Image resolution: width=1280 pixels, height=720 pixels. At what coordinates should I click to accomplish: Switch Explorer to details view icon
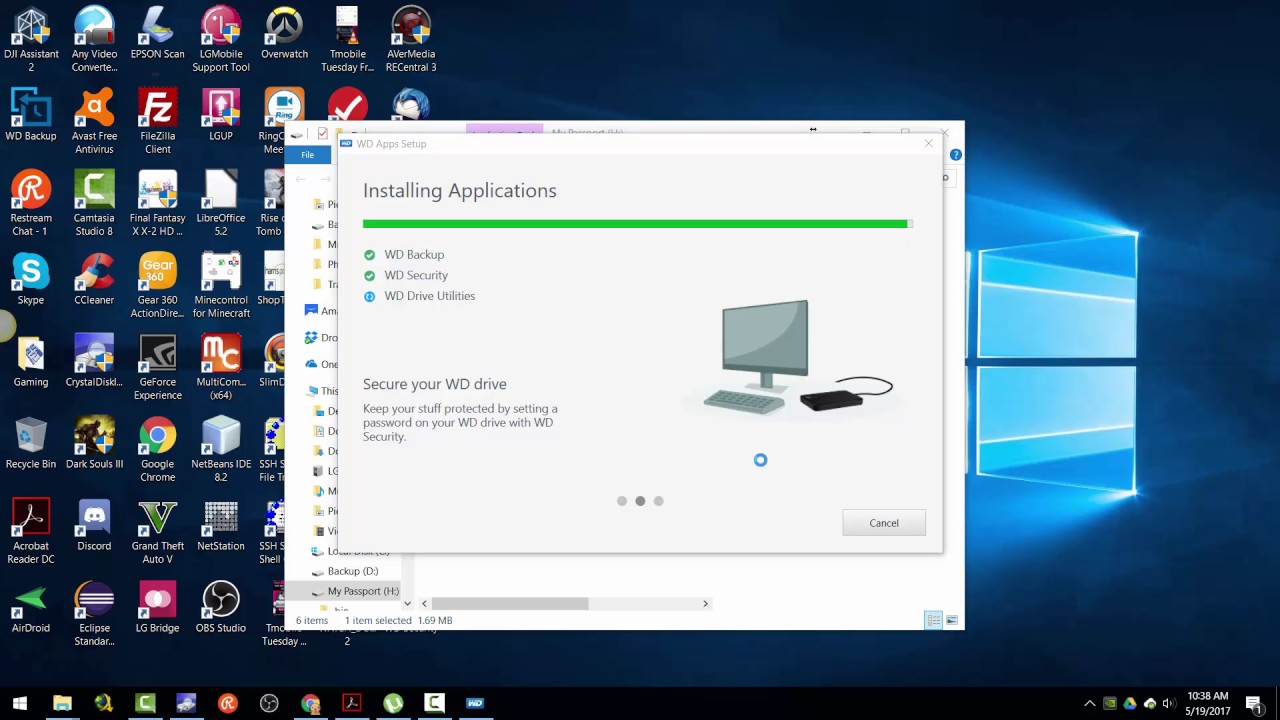[933, 621]
